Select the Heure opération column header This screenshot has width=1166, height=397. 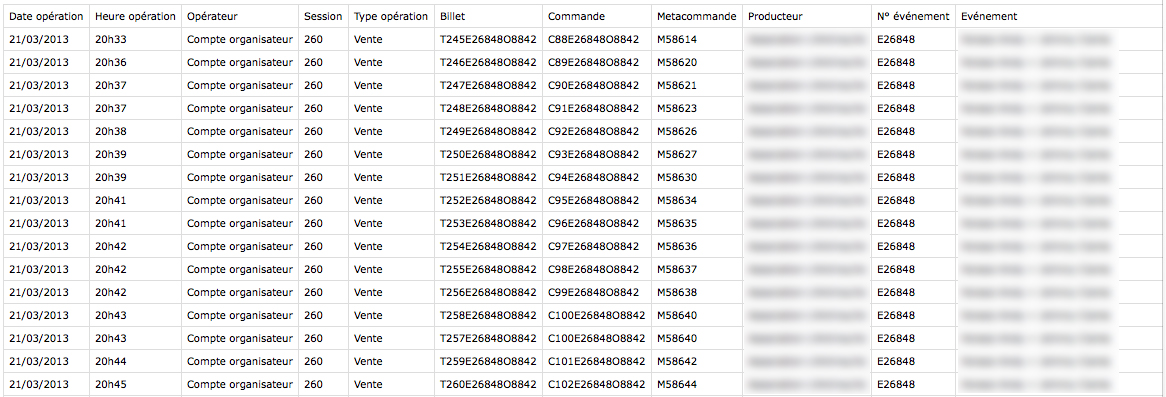(x=135, y=16)
